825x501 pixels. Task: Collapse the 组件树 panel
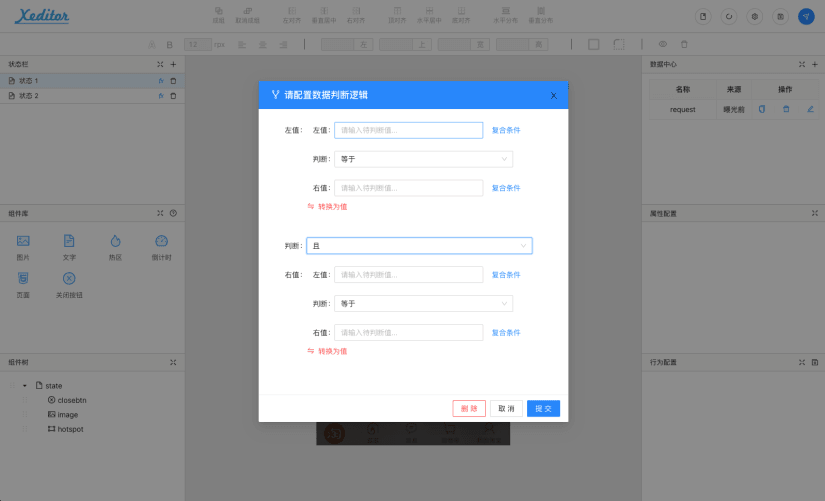click(173, 363)
